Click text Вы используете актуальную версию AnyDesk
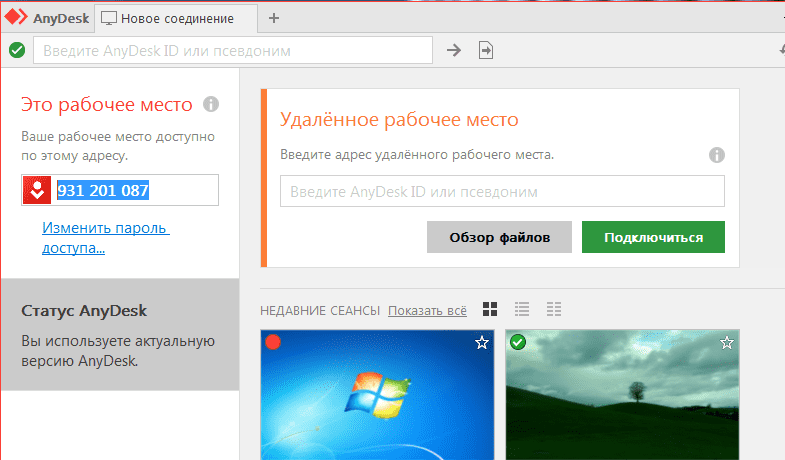 [x=118, y=351]
